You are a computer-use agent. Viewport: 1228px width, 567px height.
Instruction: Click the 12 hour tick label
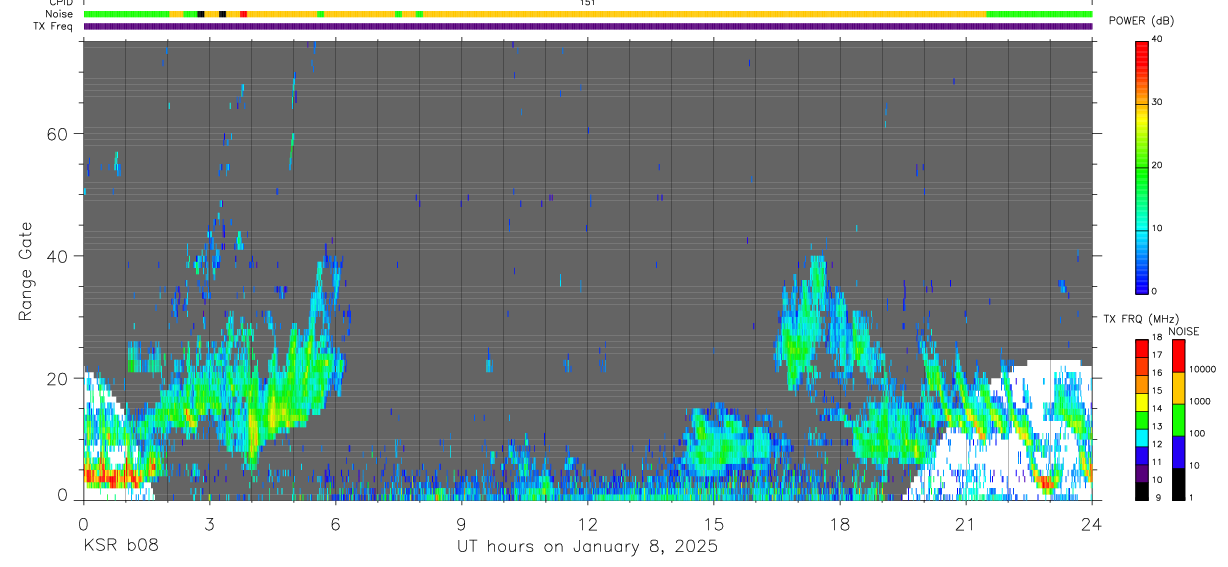pyautogui.click(x=588, y=524)
